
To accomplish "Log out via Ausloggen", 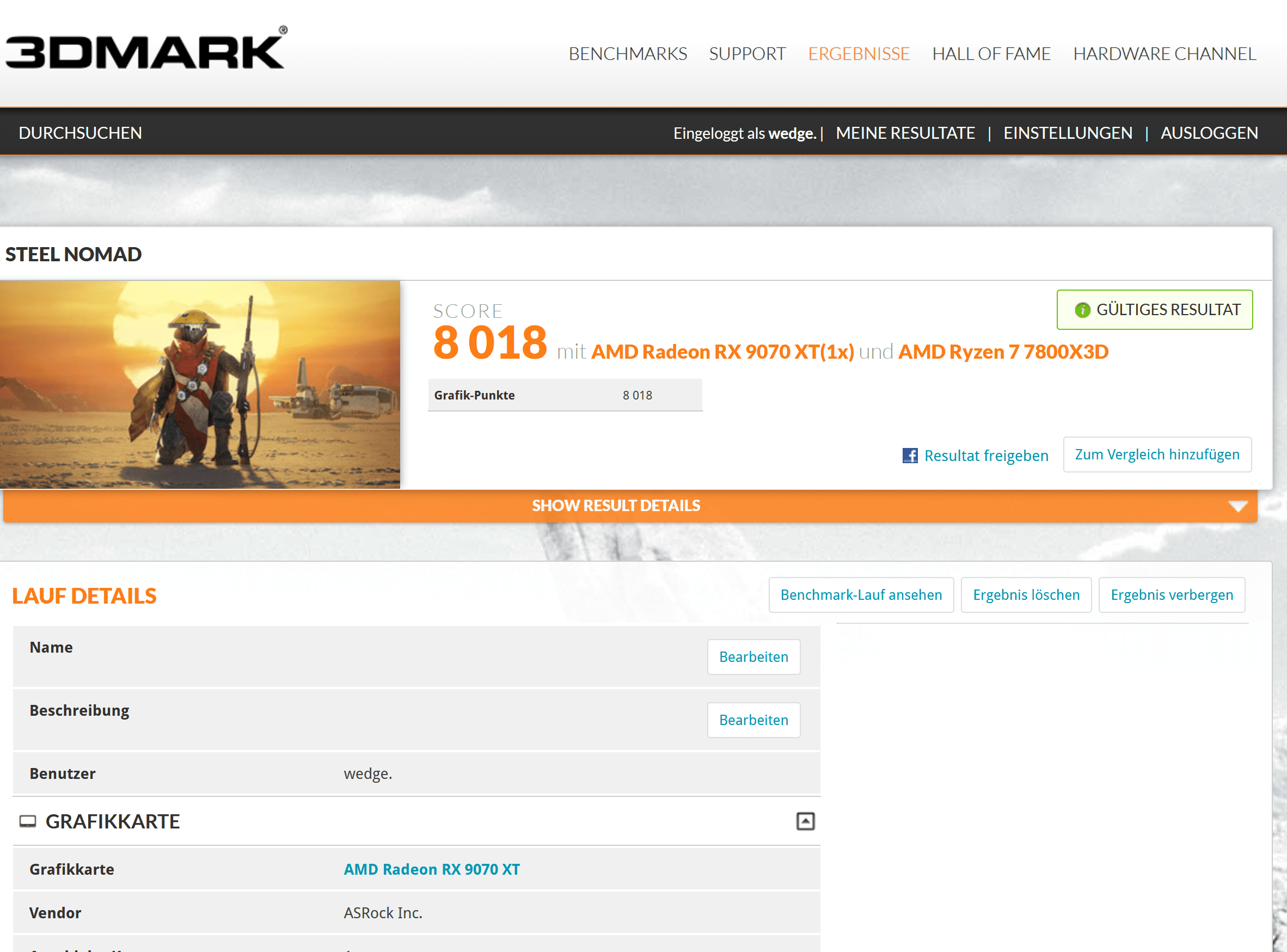I will [1209, 133].
